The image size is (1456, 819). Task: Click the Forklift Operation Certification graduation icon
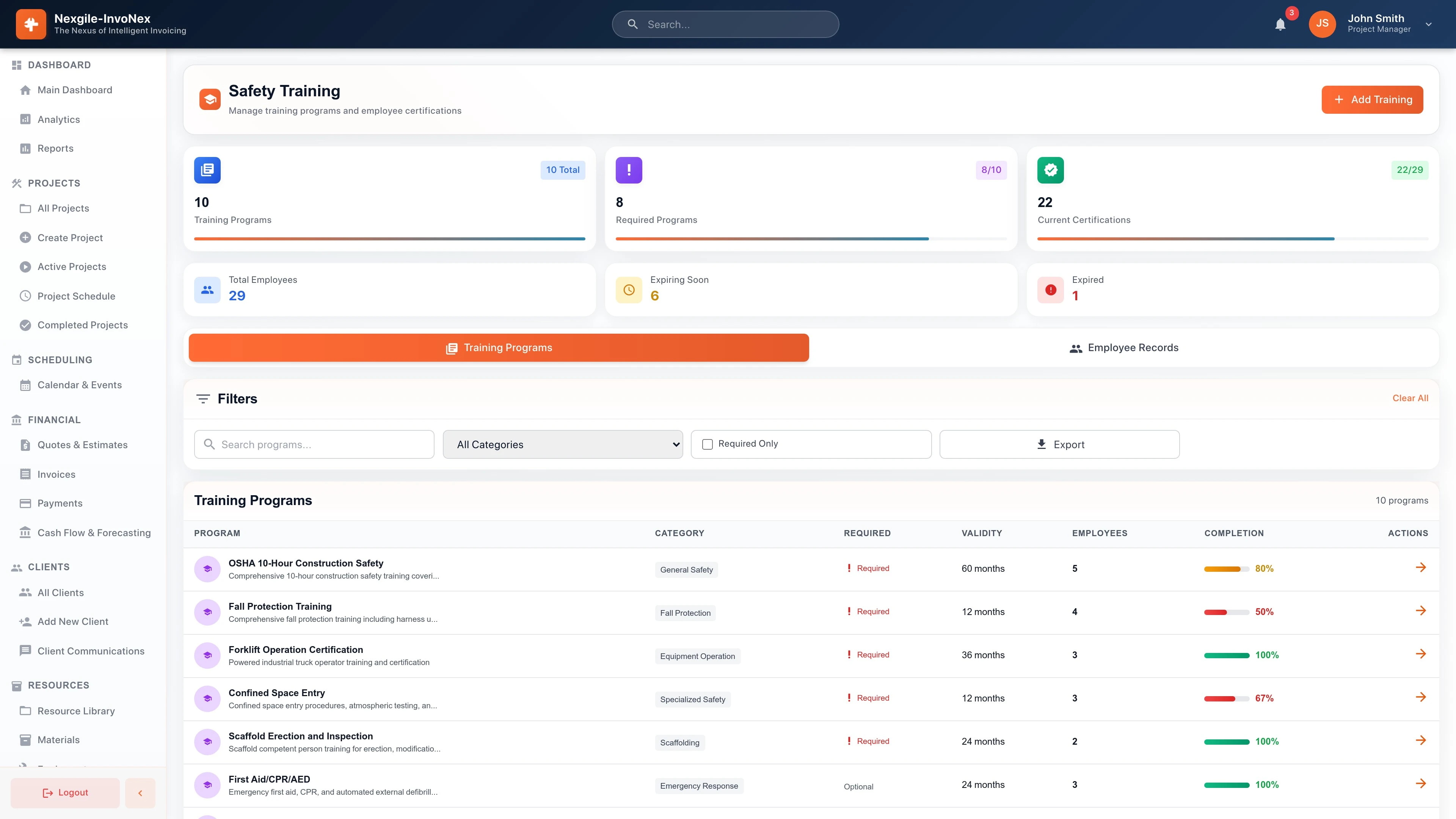click(x=207, y=656)
